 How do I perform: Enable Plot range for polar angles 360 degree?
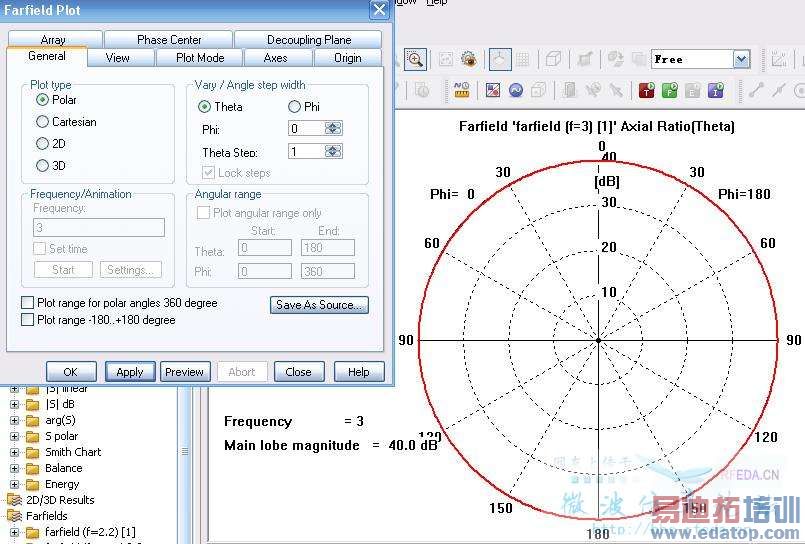tap(28, 303)
